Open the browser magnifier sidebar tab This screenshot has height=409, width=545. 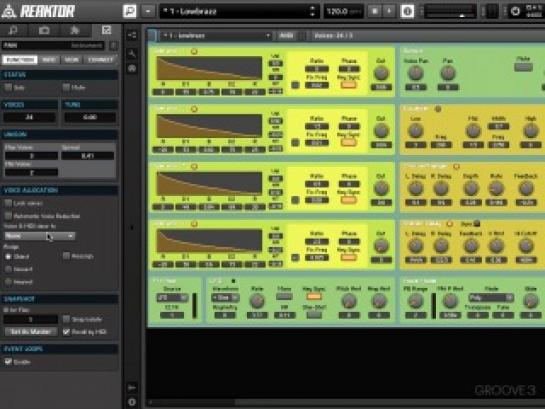click(13, 30)
